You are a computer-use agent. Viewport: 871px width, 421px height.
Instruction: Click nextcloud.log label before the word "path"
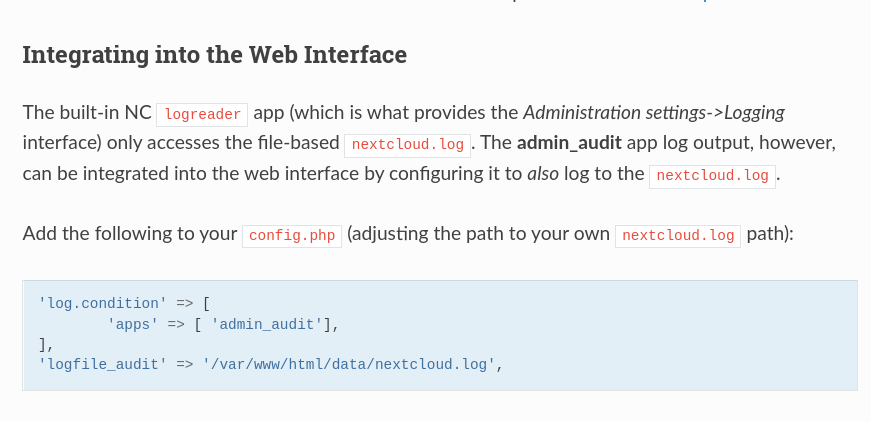coord(678,236)
